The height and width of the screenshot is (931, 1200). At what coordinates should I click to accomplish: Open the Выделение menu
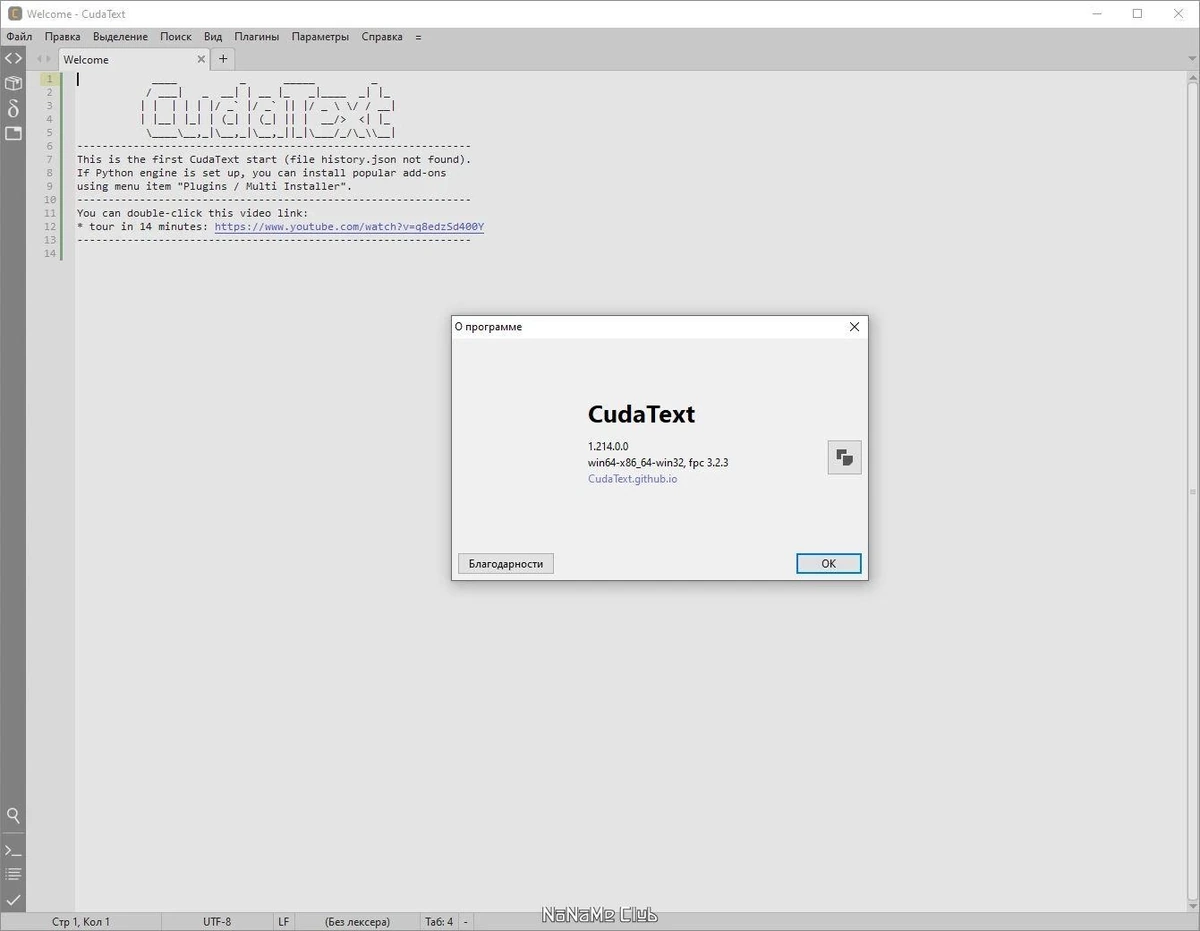pyautogui.click(x=120, y=36)
